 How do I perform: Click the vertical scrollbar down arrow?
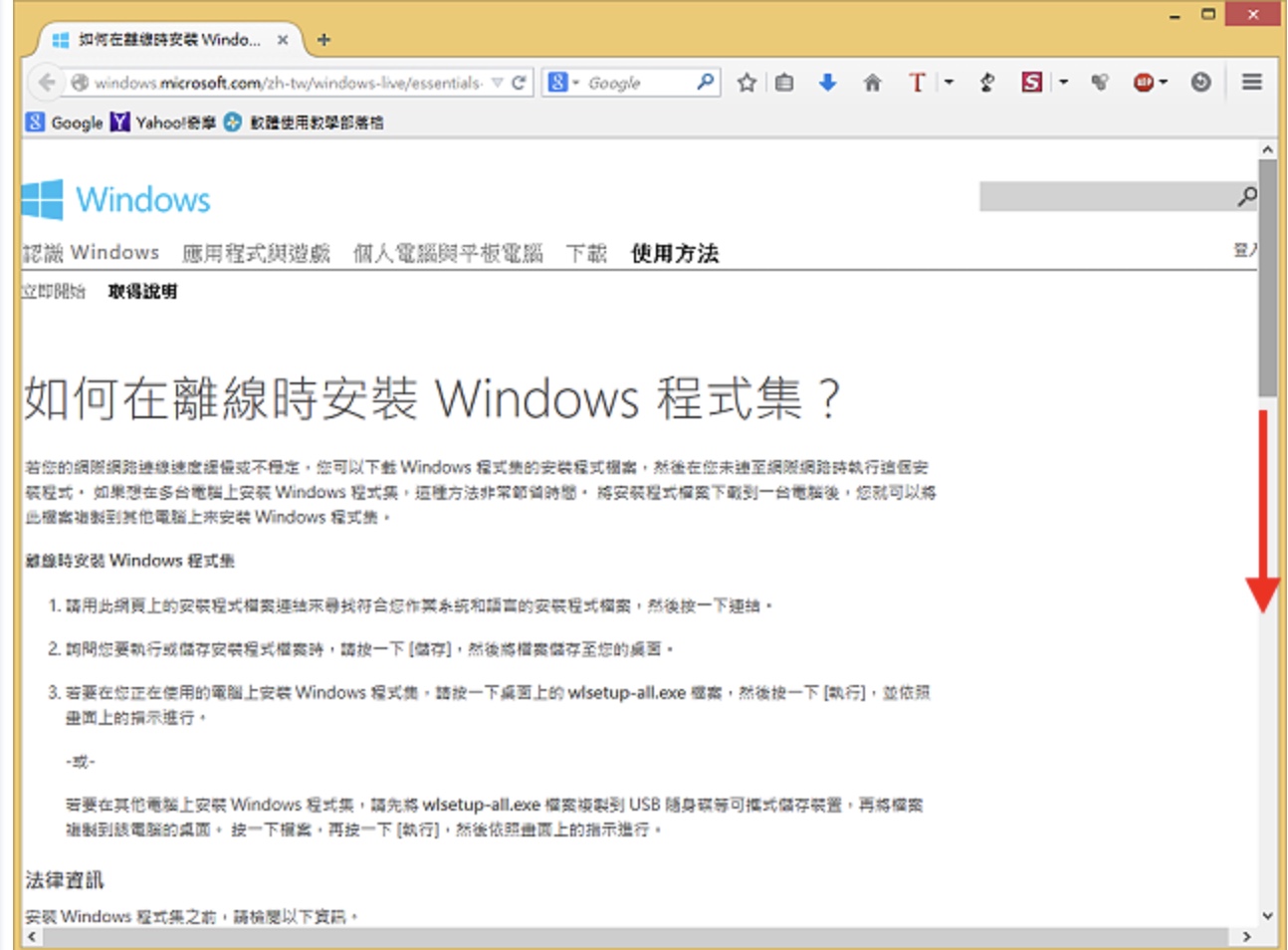tap(1267, 915)
